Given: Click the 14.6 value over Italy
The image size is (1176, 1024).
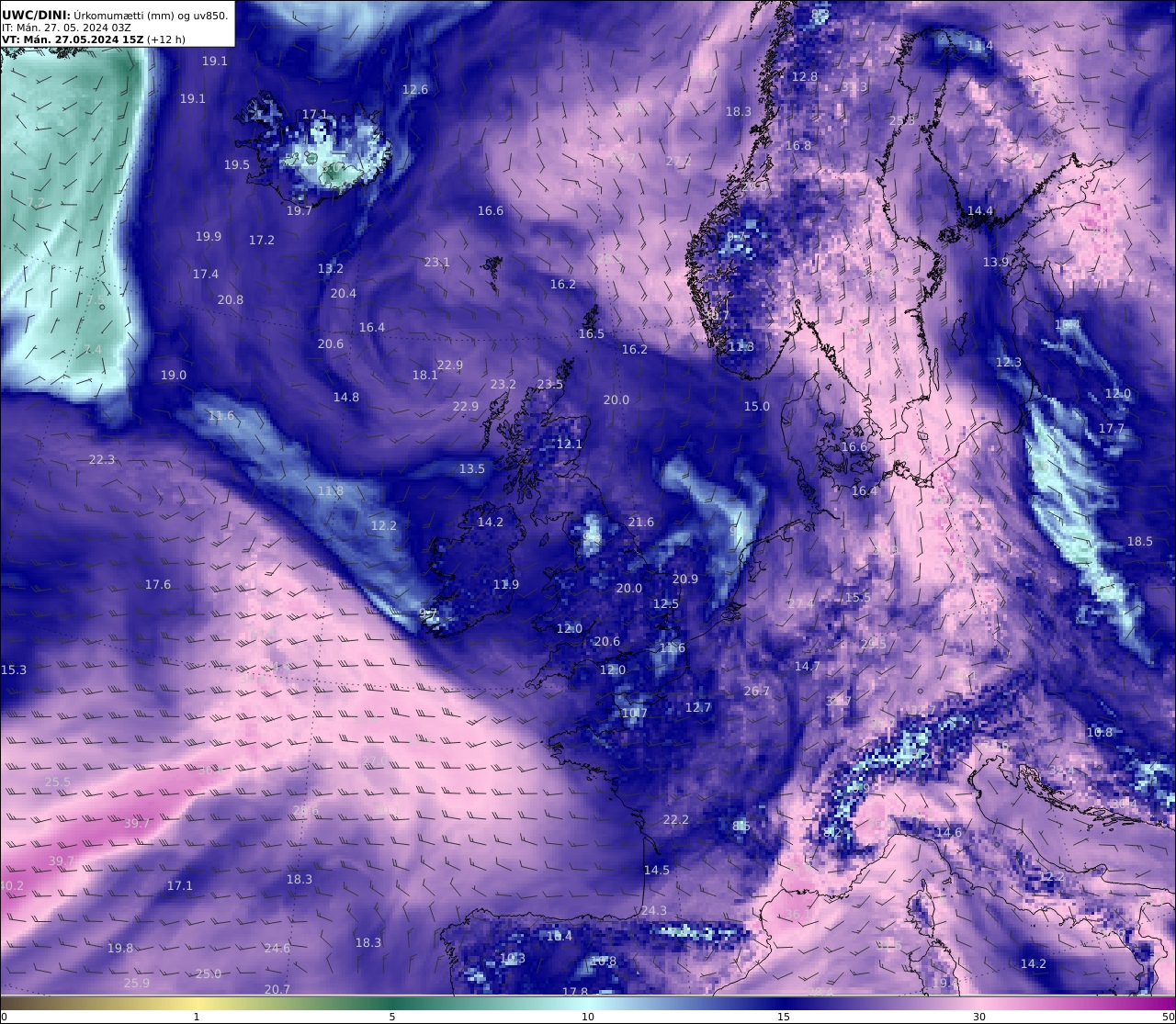Looking at the screenshot, I should [x=949, y=832].
